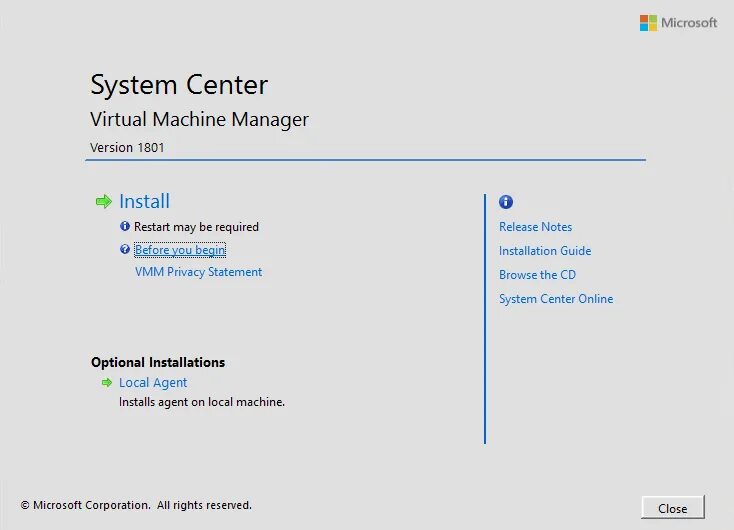Click the info icon beside Restart may be required

tap(125, 226)
